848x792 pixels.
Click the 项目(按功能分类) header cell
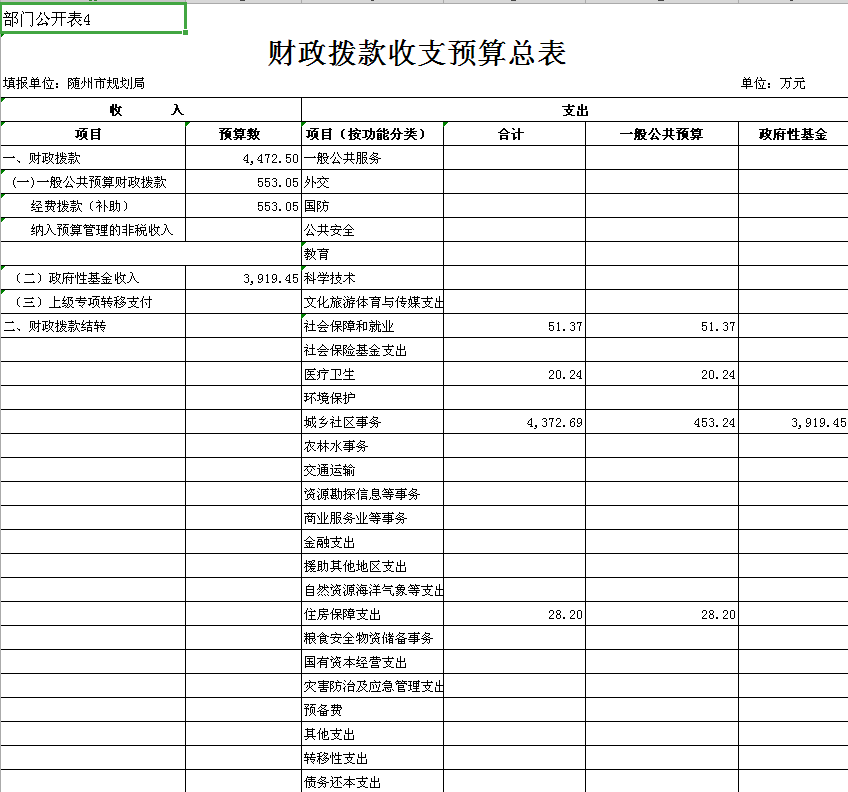373,134
